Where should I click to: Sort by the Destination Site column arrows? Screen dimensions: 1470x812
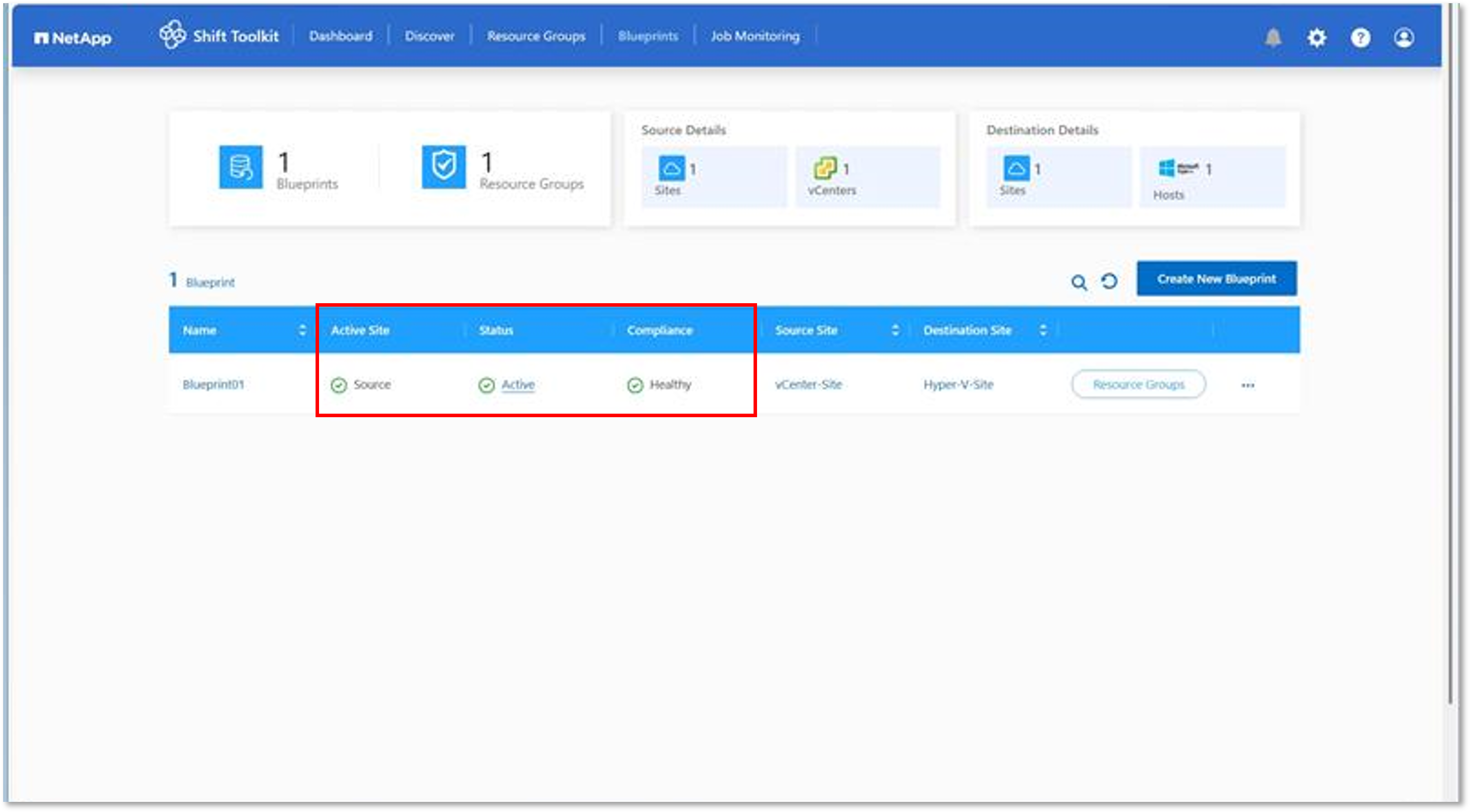(1043, 330)
